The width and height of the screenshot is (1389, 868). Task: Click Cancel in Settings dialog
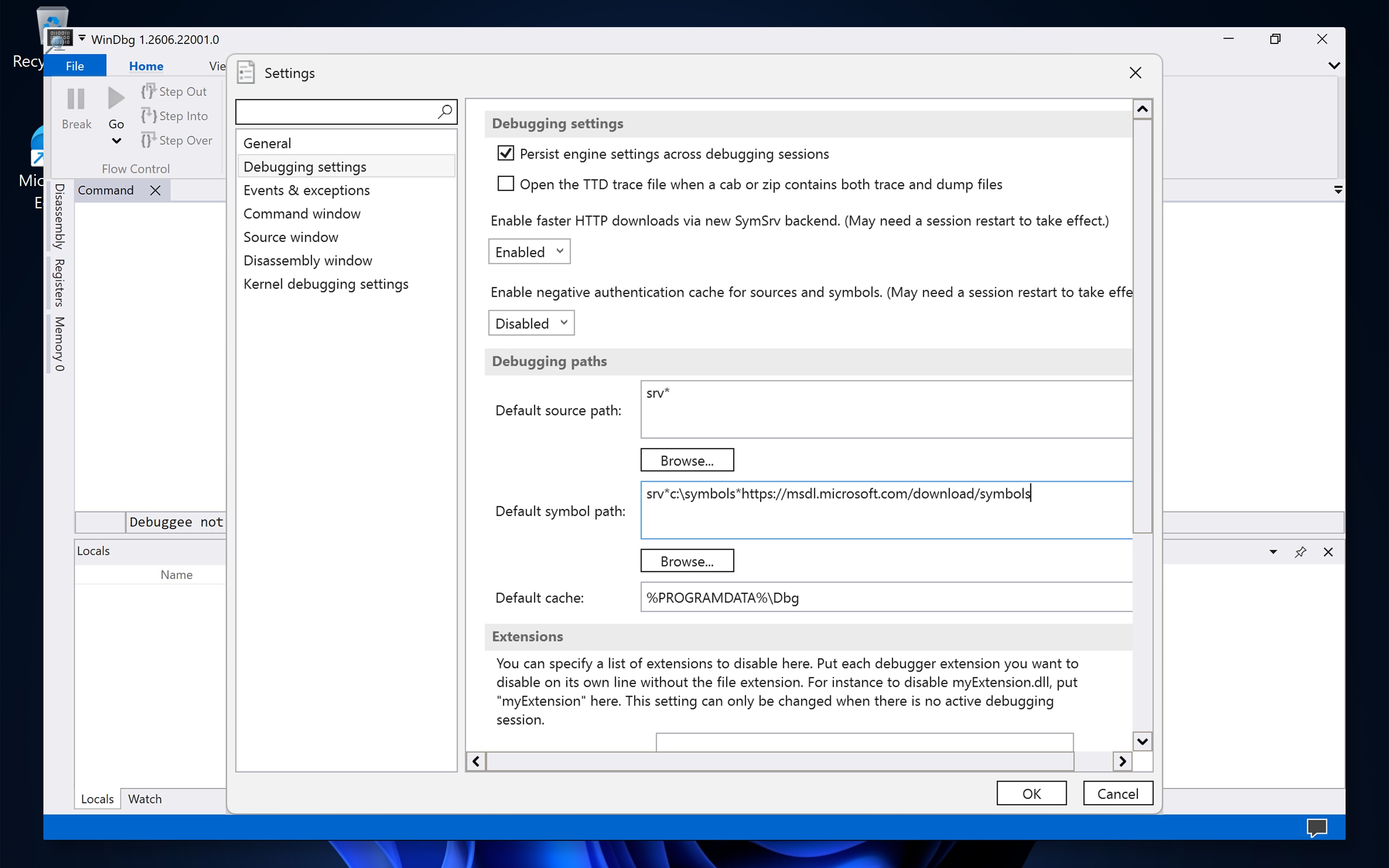pos(1118,793)
